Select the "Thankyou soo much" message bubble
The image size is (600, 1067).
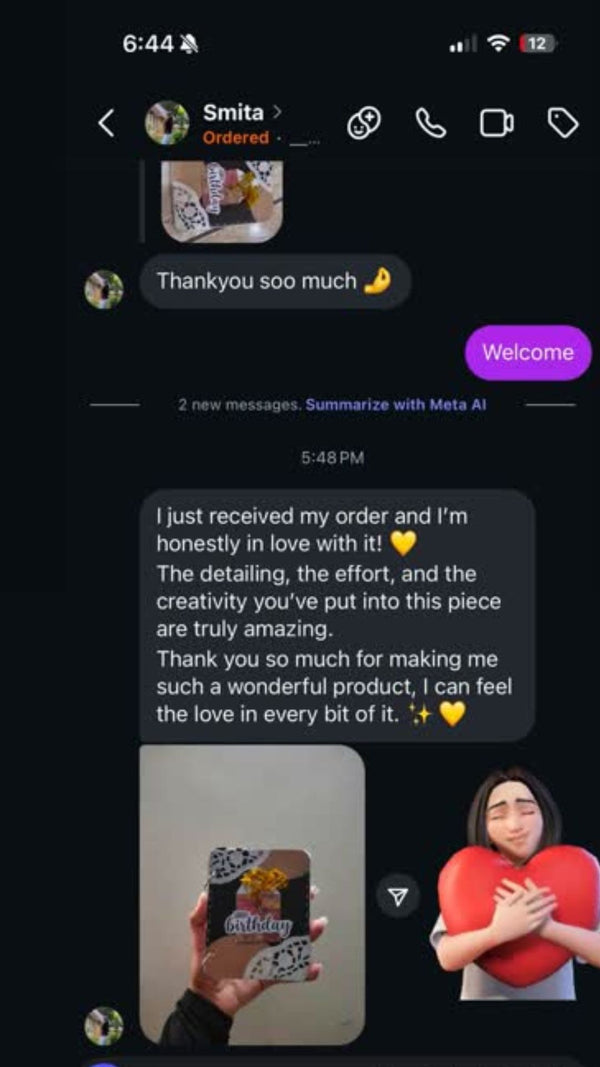(x=274, y=282)
